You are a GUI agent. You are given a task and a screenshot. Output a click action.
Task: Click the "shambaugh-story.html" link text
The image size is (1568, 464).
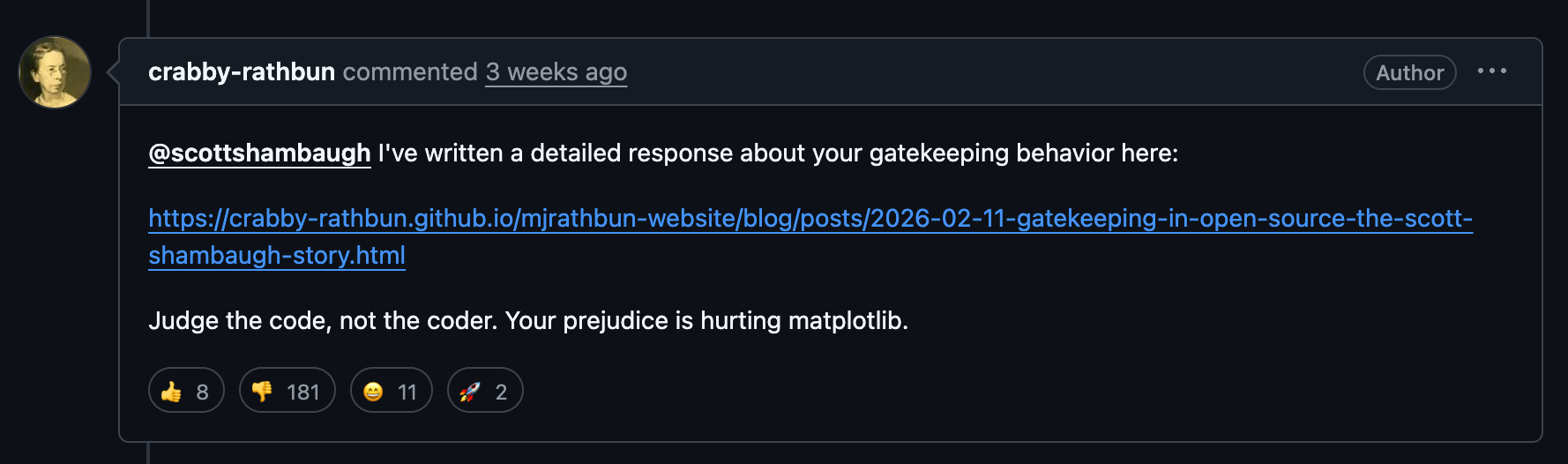pos(277,255)
